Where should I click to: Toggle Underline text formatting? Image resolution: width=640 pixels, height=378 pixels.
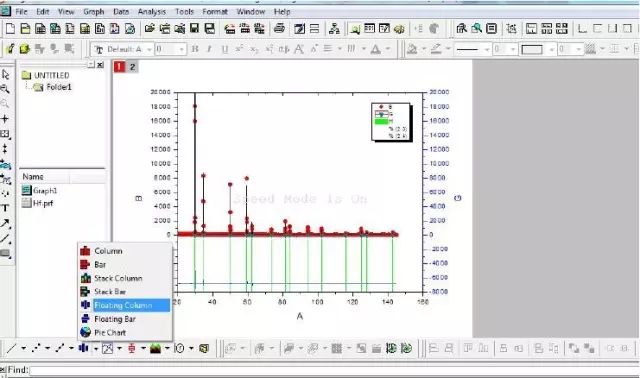tap(224, 49)
